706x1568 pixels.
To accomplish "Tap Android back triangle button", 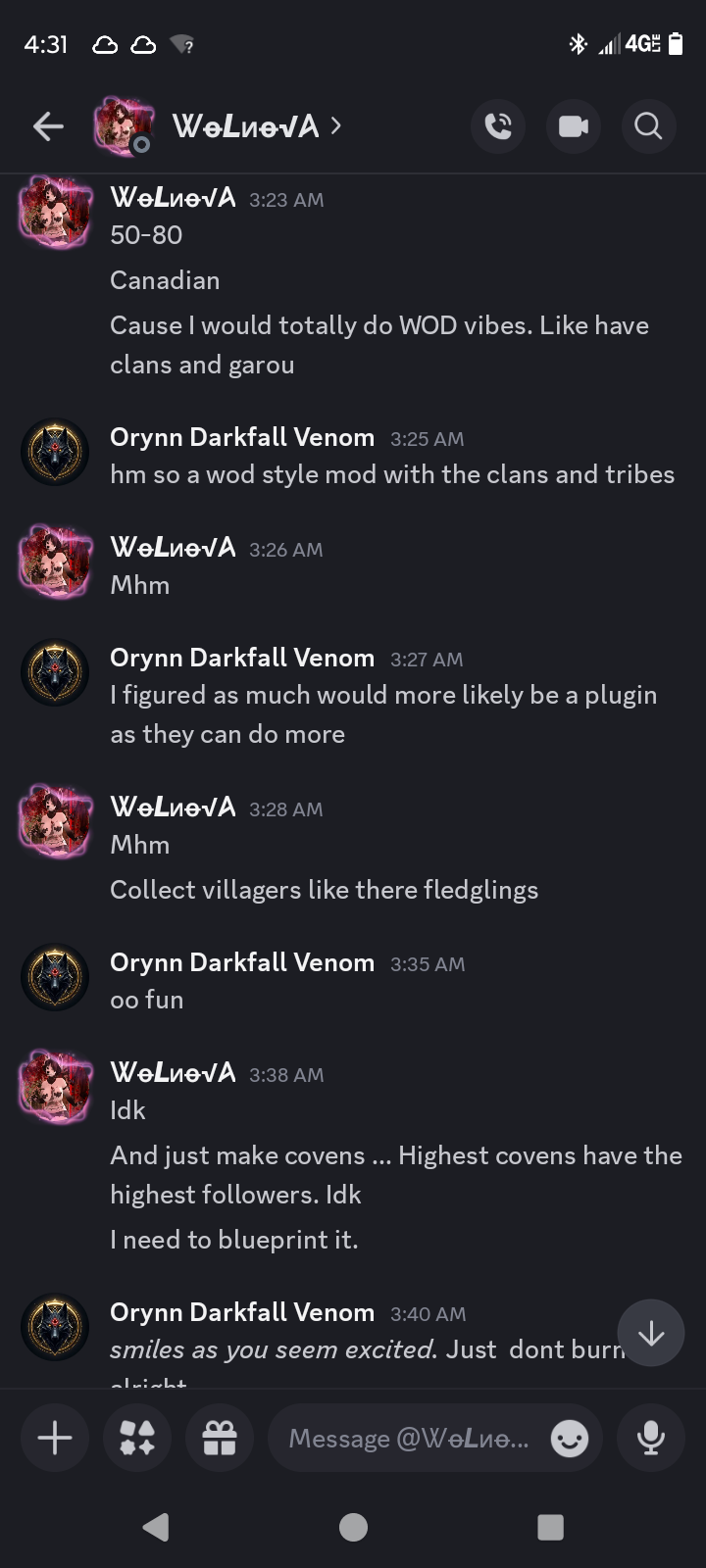I will pyautogui.click(x=156, y=1527).
